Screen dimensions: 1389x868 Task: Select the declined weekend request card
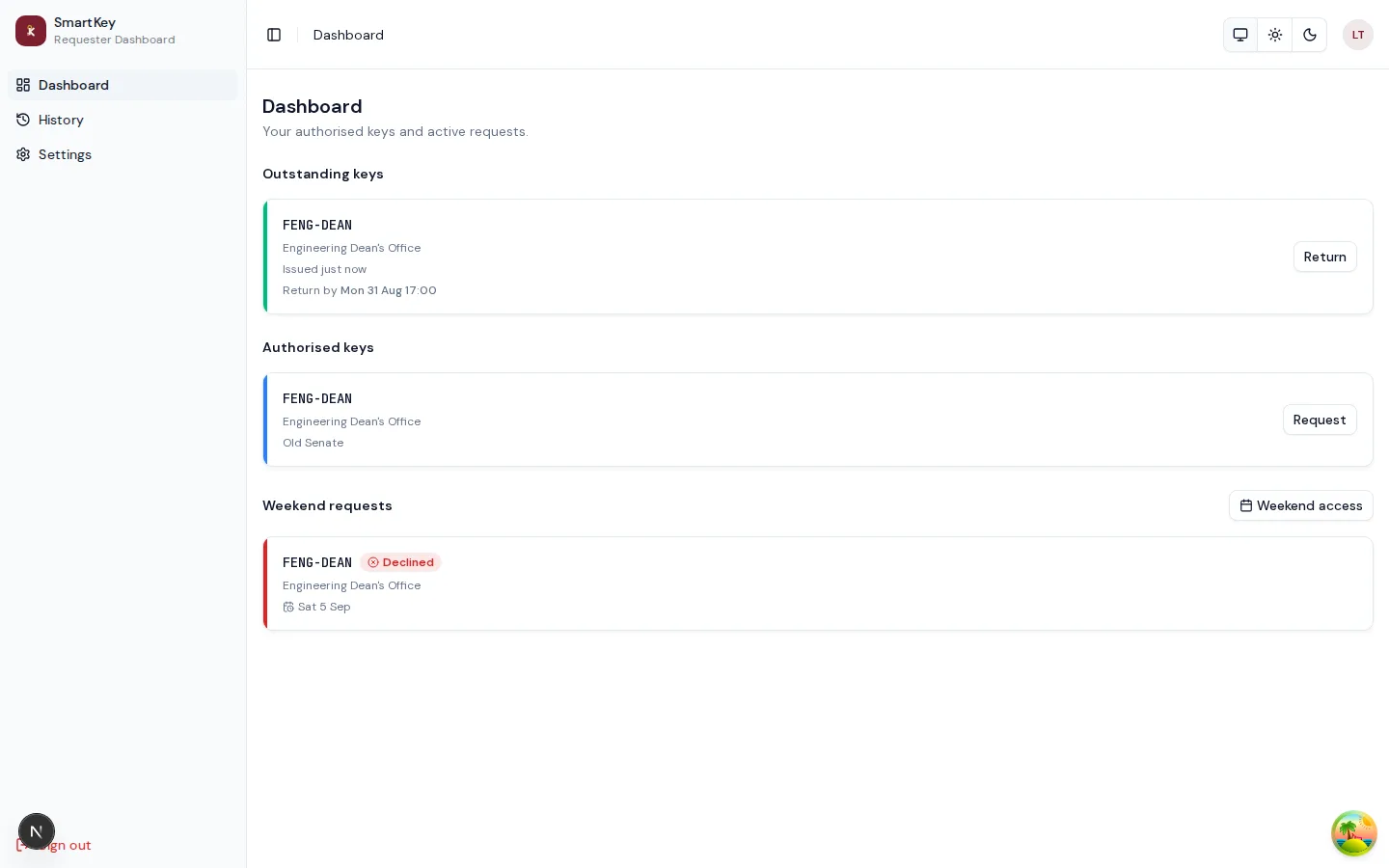pos(818,583)
